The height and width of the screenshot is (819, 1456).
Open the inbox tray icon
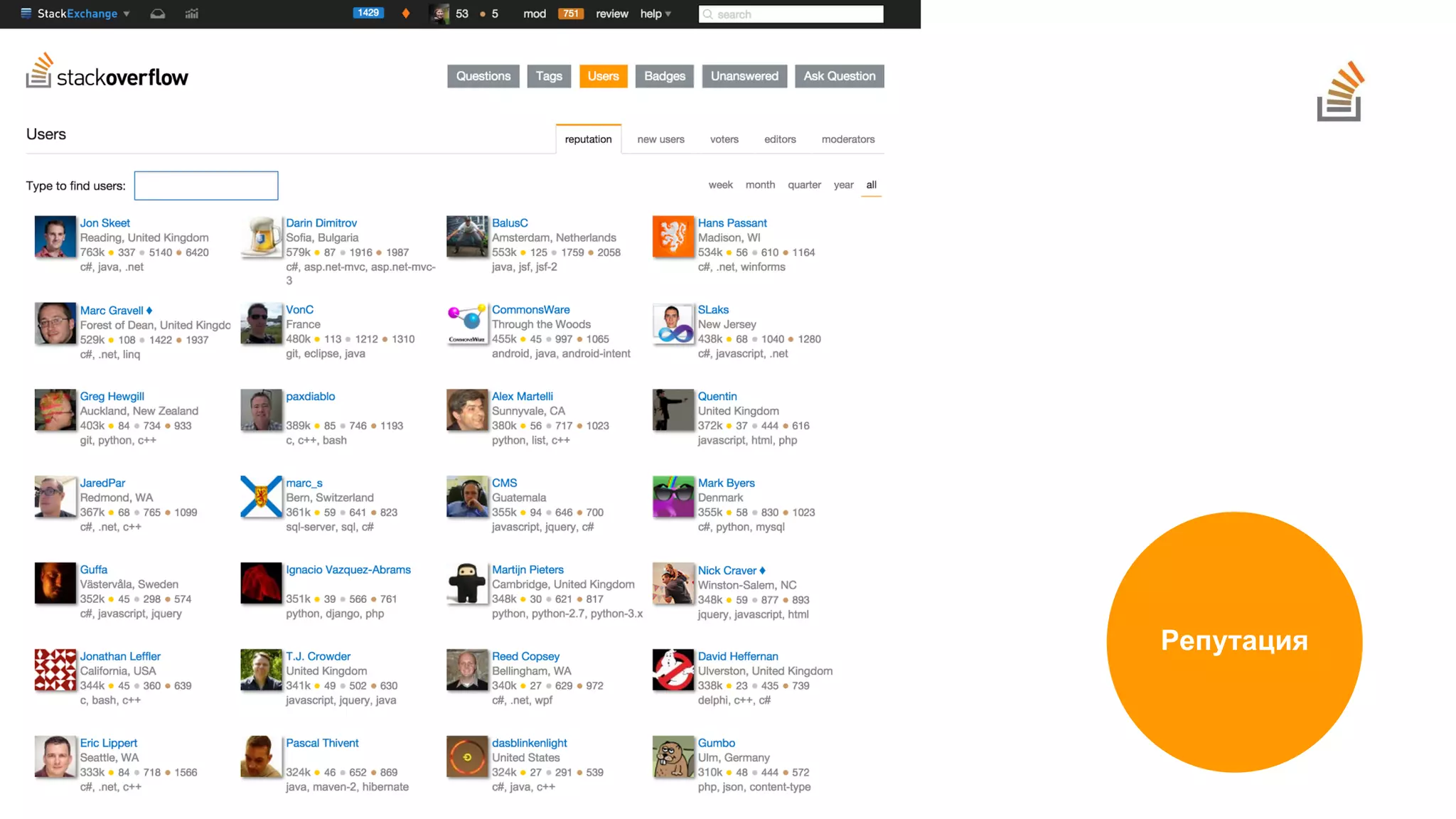pos(157,14)
